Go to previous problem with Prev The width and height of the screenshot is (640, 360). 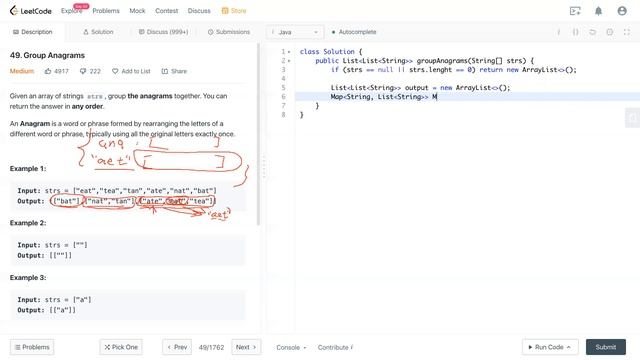tap(177, 347)
